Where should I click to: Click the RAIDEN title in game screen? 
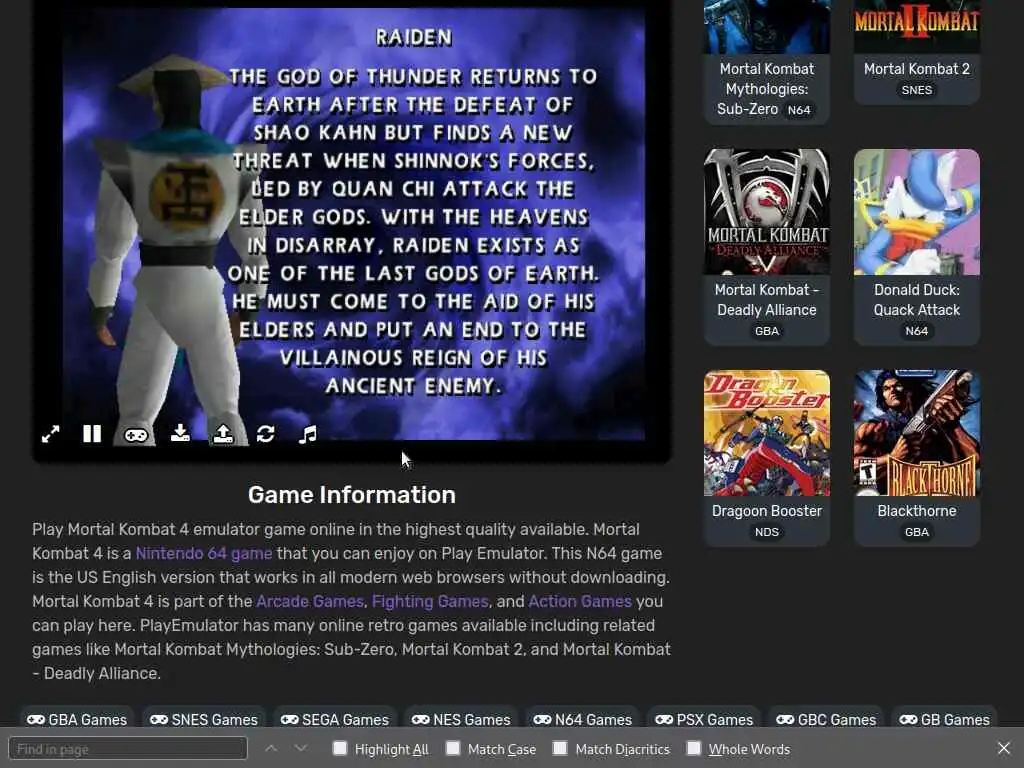click(x=413, y=37)
